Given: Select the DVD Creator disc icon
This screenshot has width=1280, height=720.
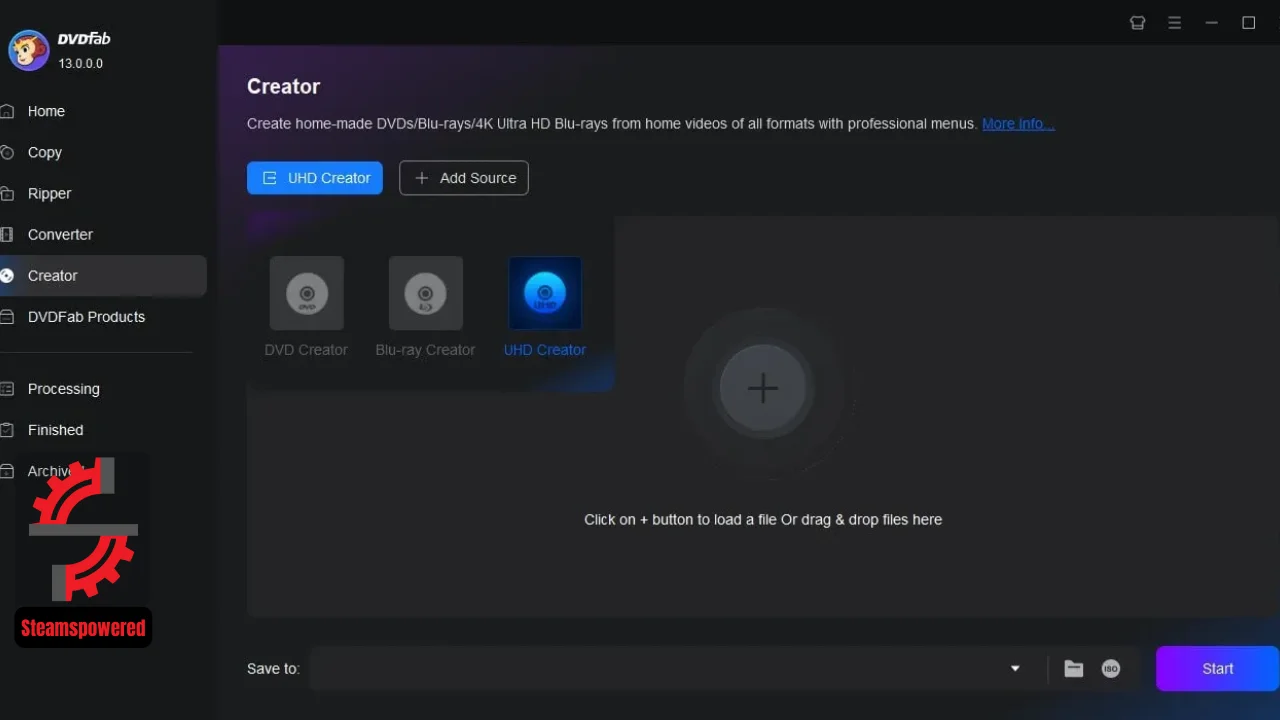Looking at the screenshot, I should pos(307,293).
